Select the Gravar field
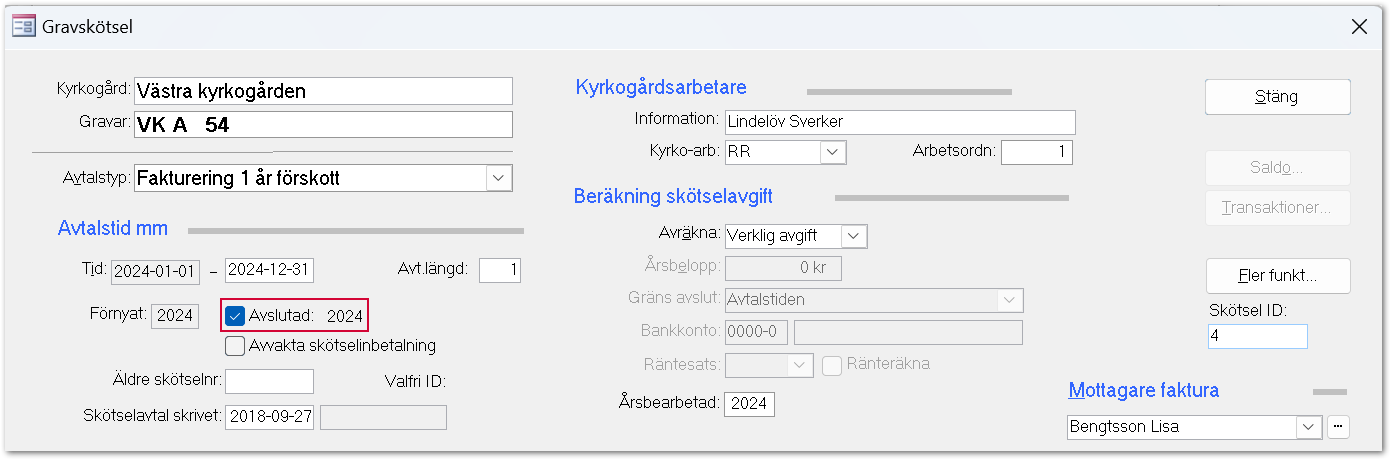The width and height of the screenshot is (1391, 460). click(x=322, y=124)
